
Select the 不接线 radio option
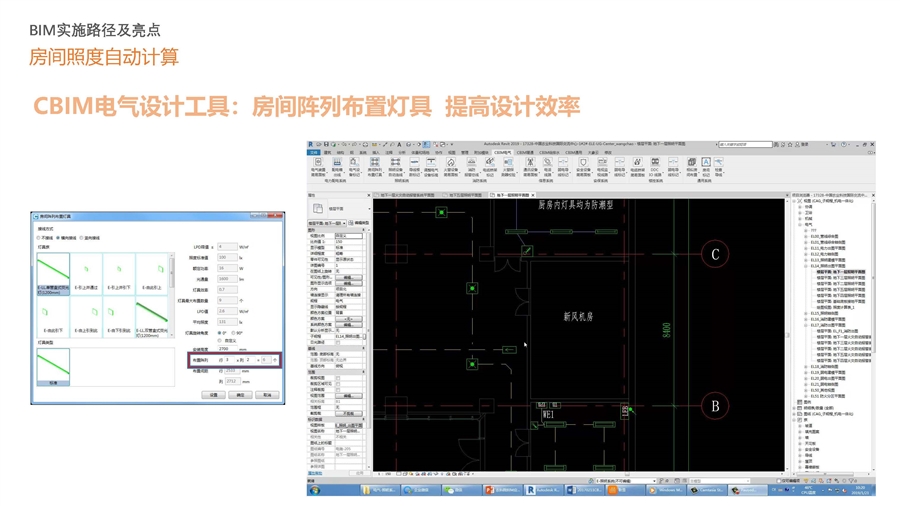(x=38, y=238)
